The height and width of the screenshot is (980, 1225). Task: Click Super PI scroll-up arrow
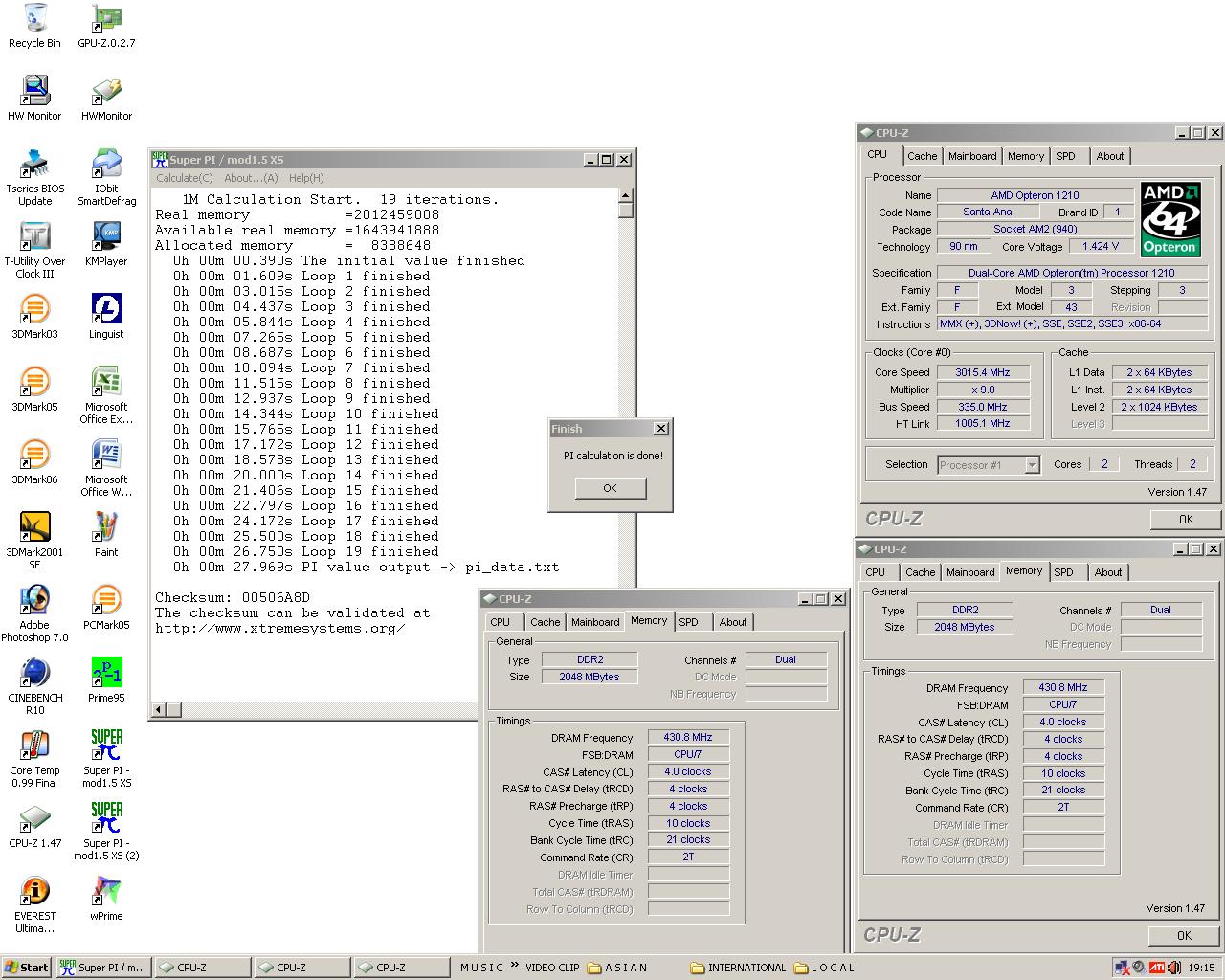click(x=626, y=195)
